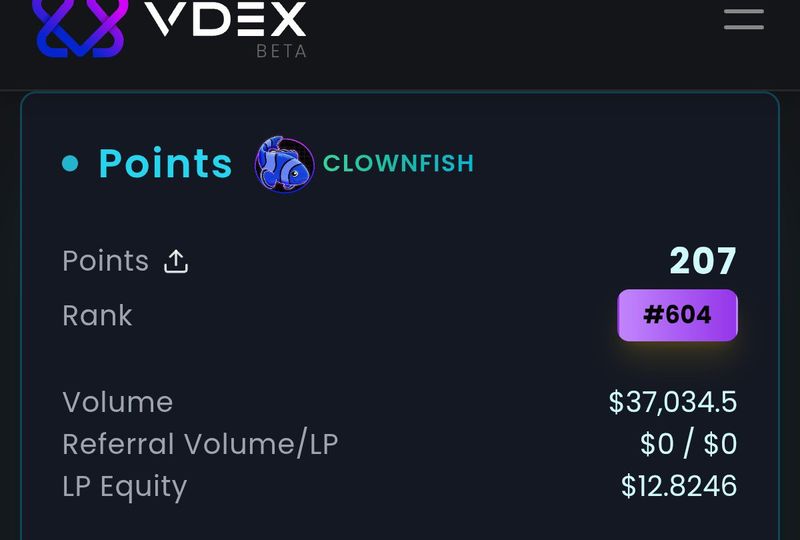
Task: Click the 207 points value
Action: click(702, 261)
